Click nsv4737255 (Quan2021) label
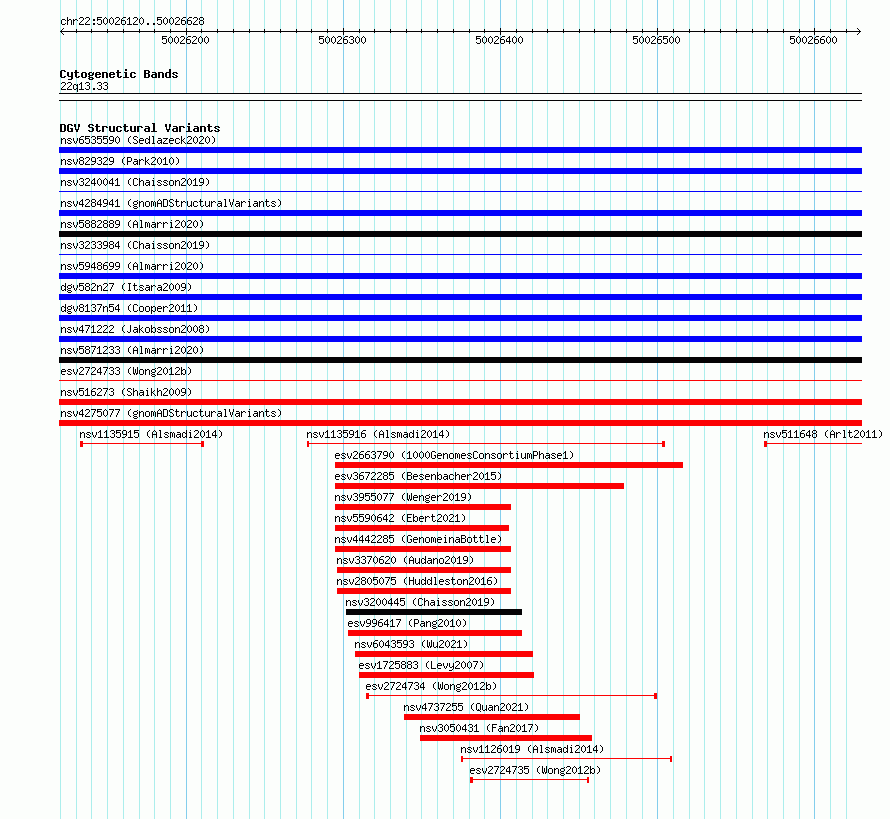Viewport: 890px width, 819px height. click(466, 707)
